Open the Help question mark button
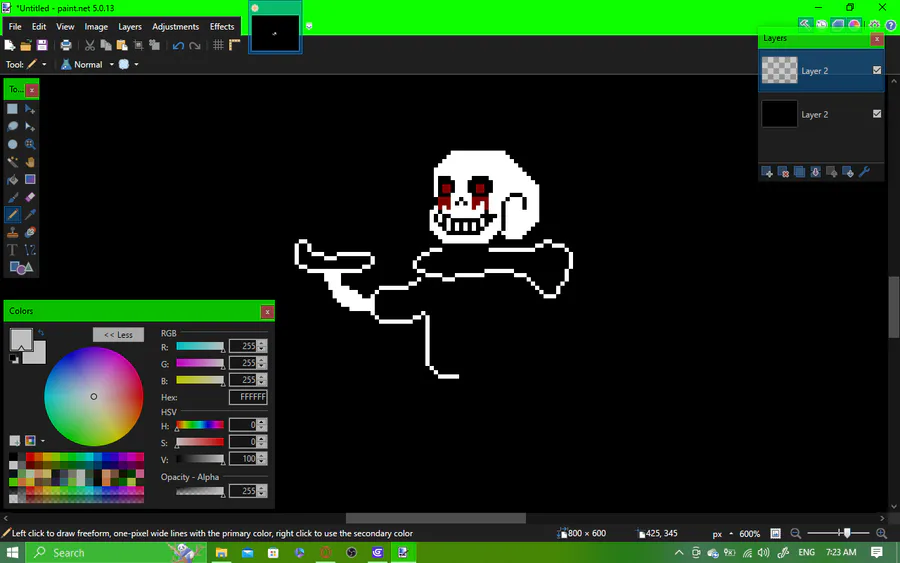This screenshot has width=900, height=563. coord(891,25)
